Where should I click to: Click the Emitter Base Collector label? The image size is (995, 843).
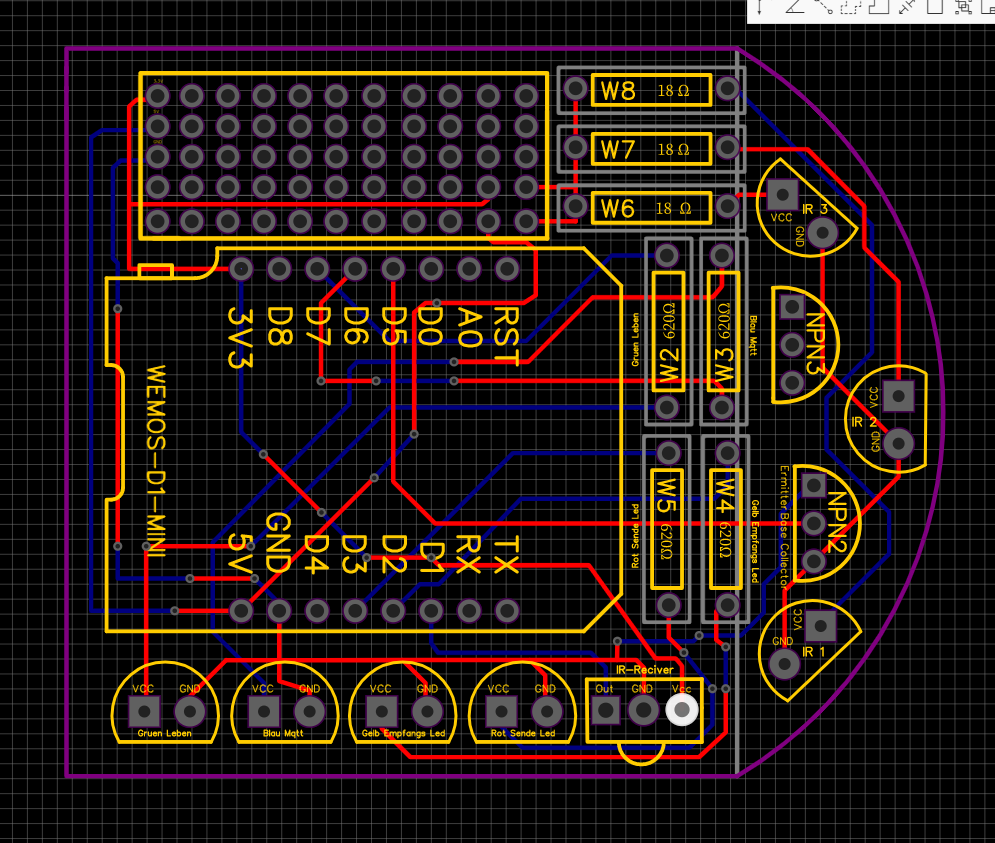pyautogui.click(x=784, y=526)
